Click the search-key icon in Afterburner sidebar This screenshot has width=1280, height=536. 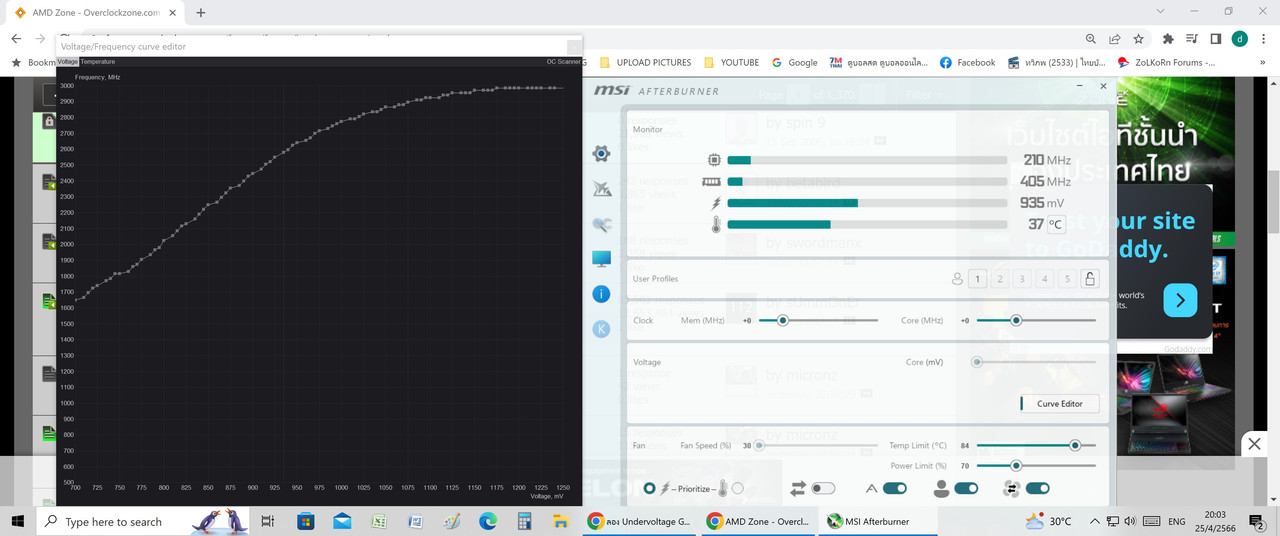(601, 225)
